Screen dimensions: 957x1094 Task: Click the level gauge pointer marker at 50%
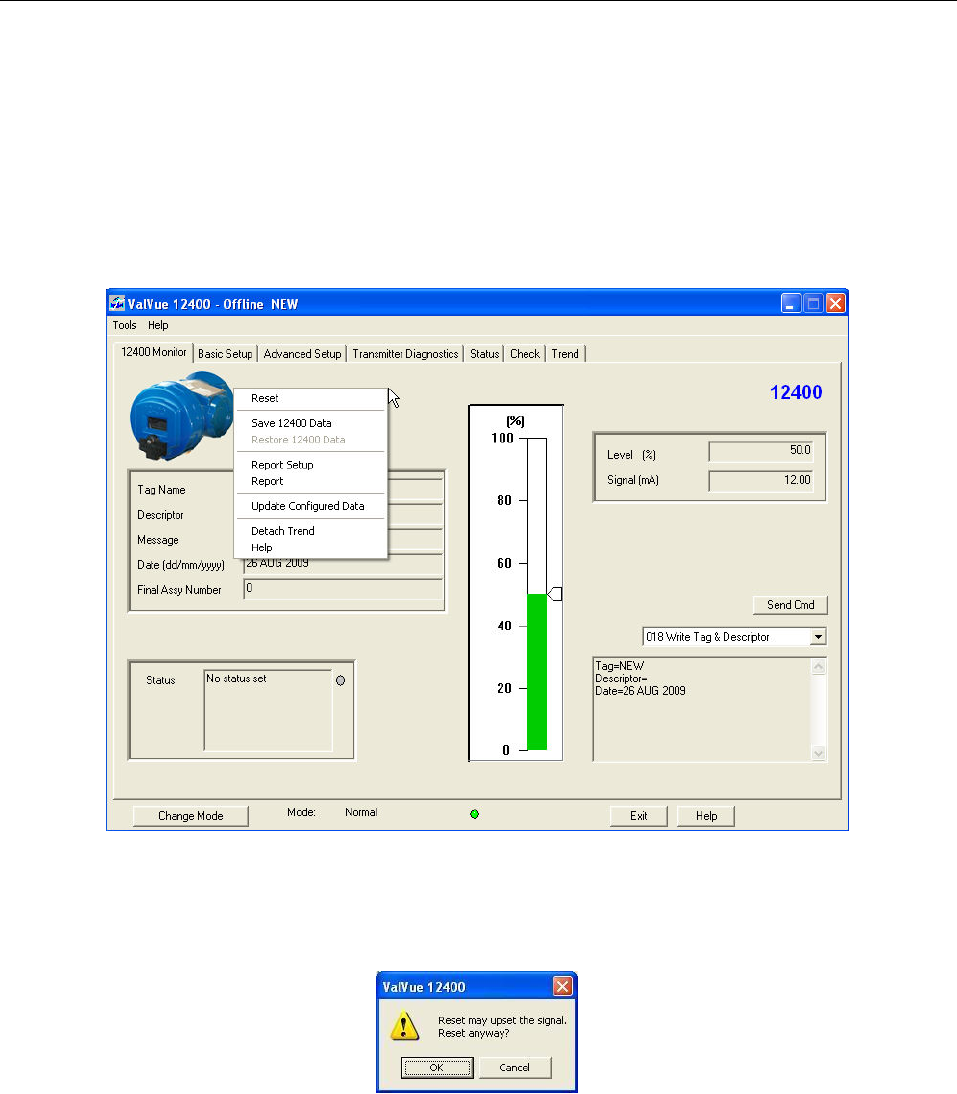[555, 594]
